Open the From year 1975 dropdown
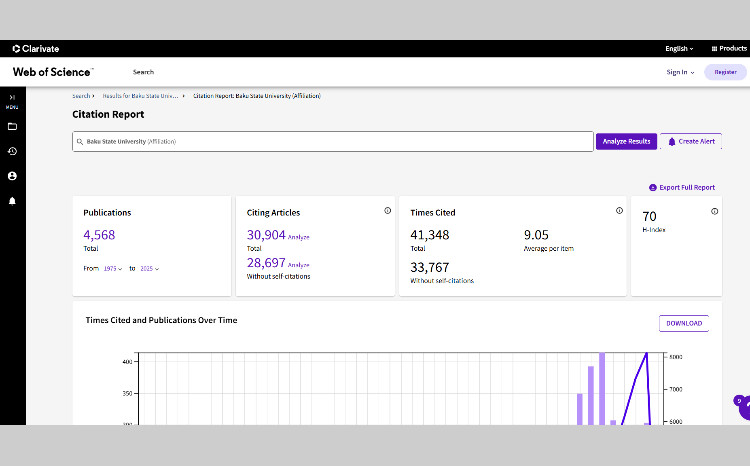Image resolution: width=750 pixels, height=466 pixels. click(113, 269)
